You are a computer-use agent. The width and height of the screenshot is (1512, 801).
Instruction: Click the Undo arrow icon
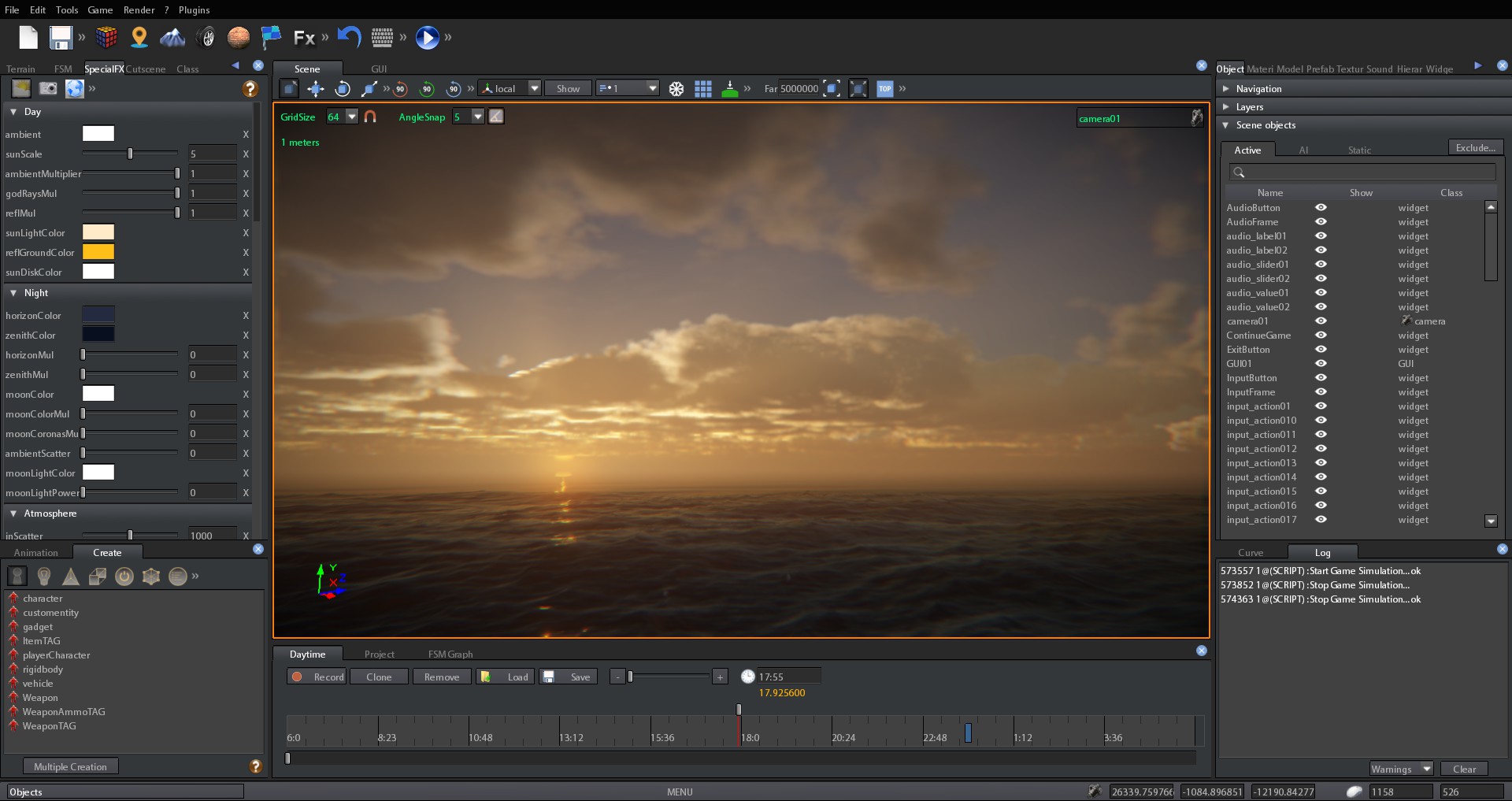pyautogui.click(x=347, y=37)
